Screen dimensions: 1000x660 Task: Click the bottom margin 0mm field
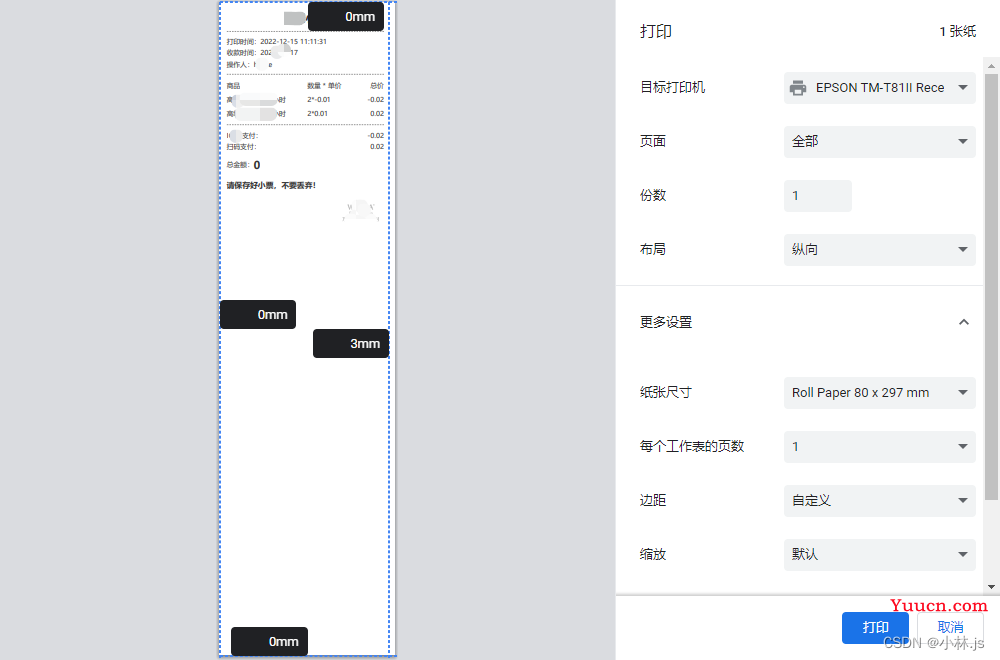pyautogui.click(x=269, y=642)
